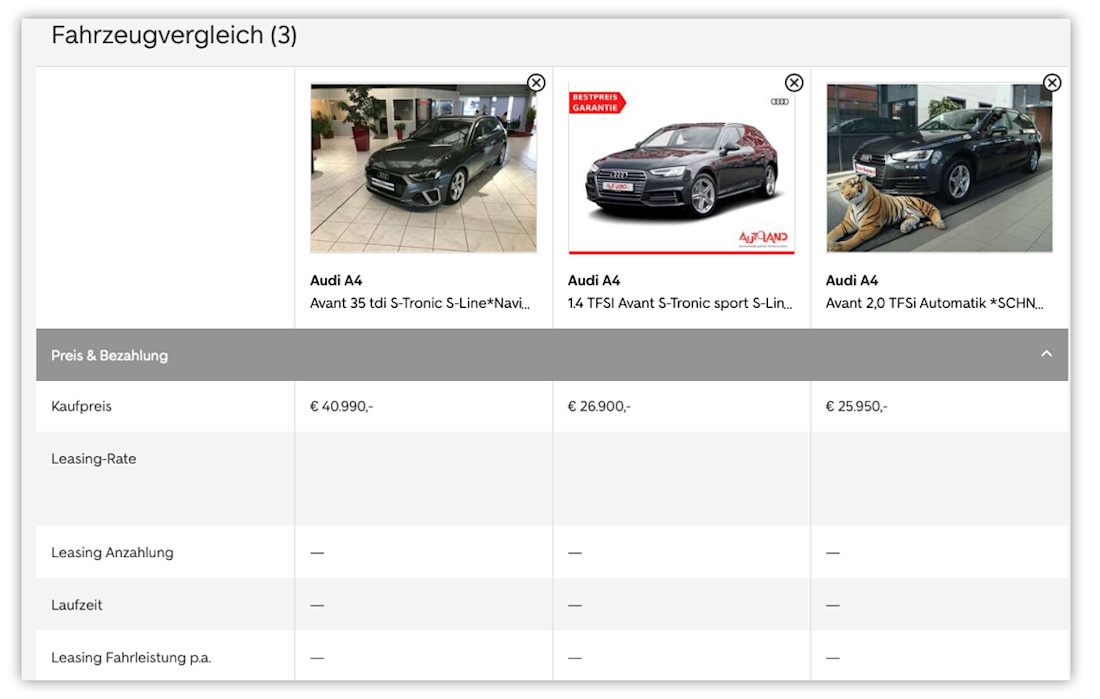Select the Leasing Anzahlung row label
This screenshot has width=1100, height=699.
112,552
